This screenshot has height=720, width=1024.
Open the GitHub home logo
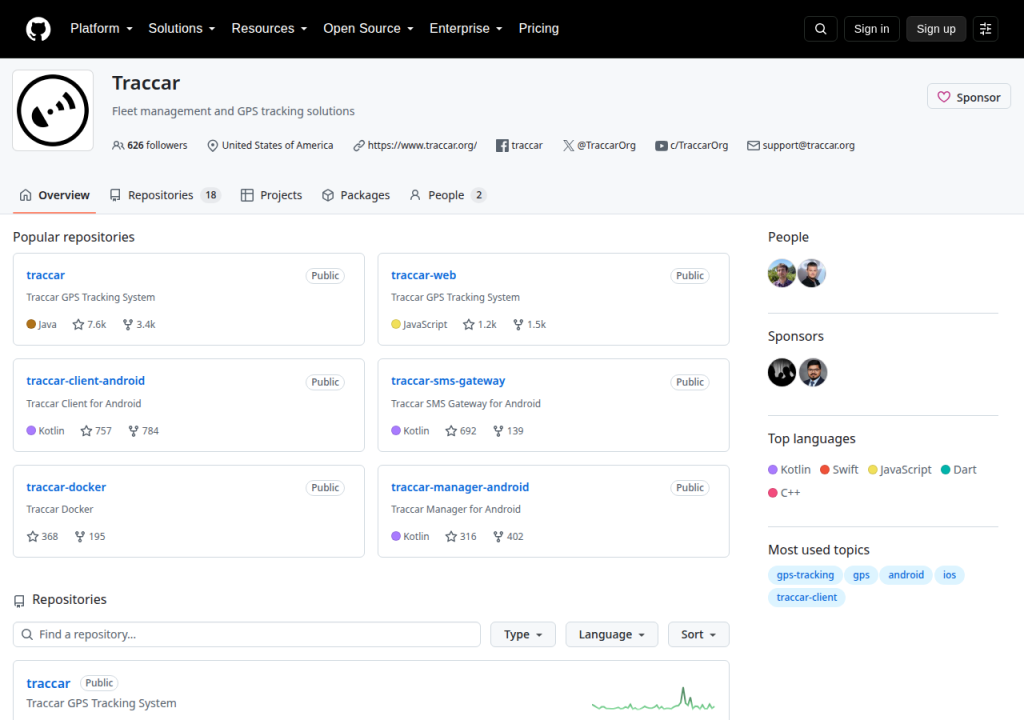click(x=38, y=29)
